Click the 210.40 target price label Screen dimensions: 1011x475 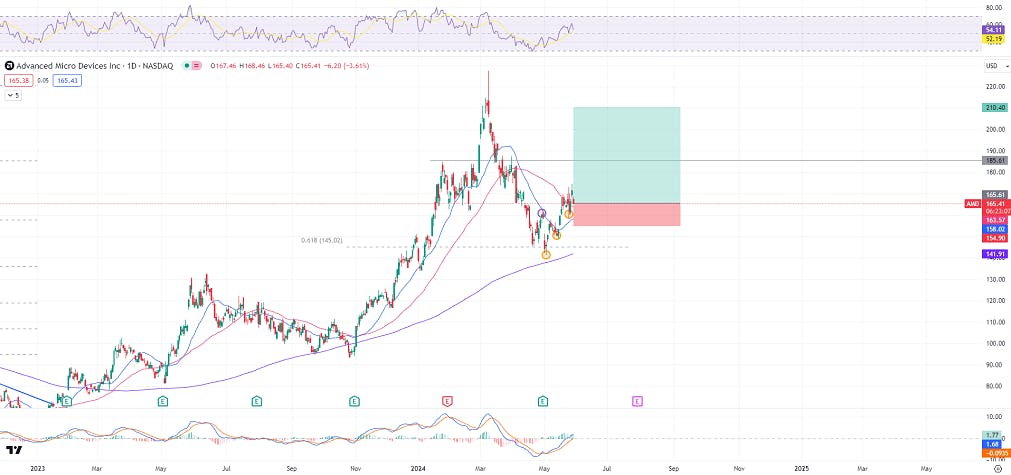[994, 108]
